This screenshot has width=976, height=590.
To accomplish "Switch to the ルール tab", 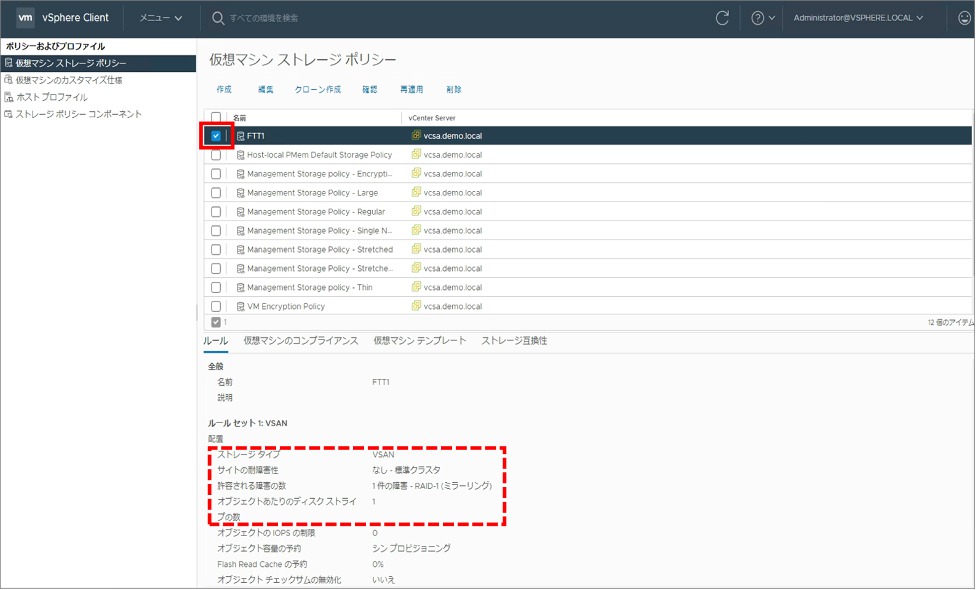I will [215, 341].
